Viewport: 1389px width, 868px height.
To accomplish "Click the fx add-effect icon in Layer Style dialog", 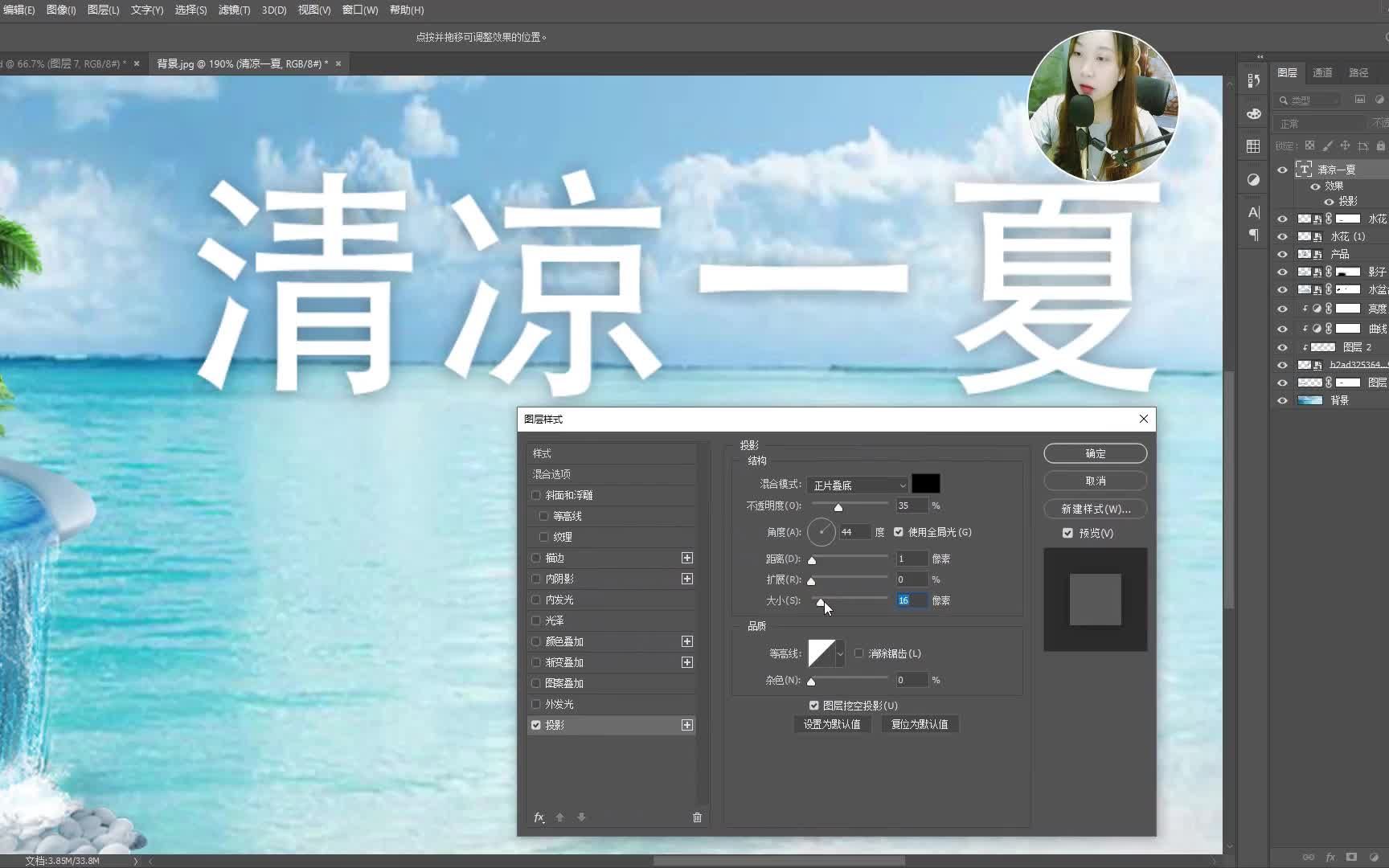I will [x=539, y=817].
